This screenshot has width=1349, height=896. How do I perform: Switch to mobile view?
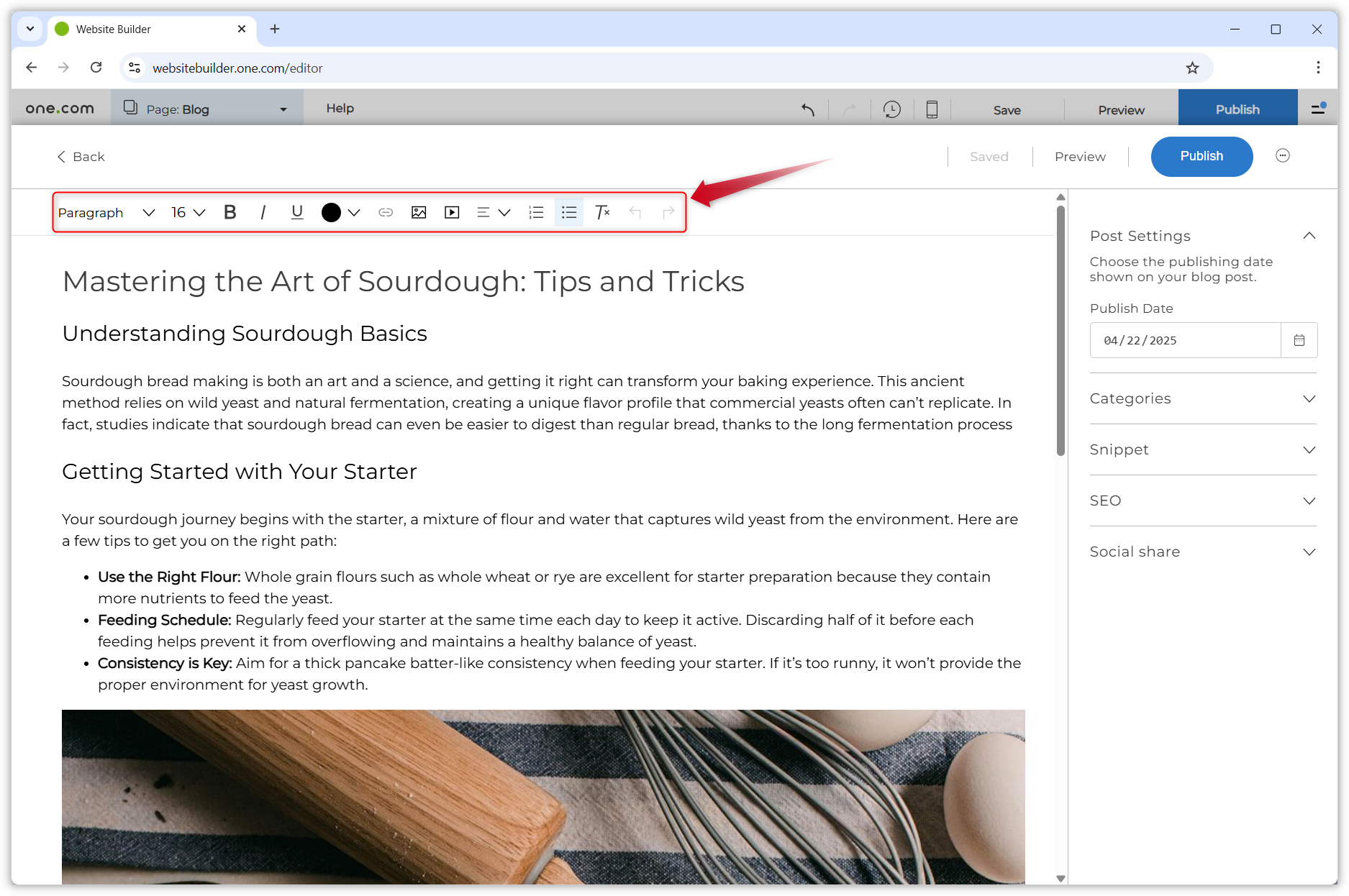point(932,109)
